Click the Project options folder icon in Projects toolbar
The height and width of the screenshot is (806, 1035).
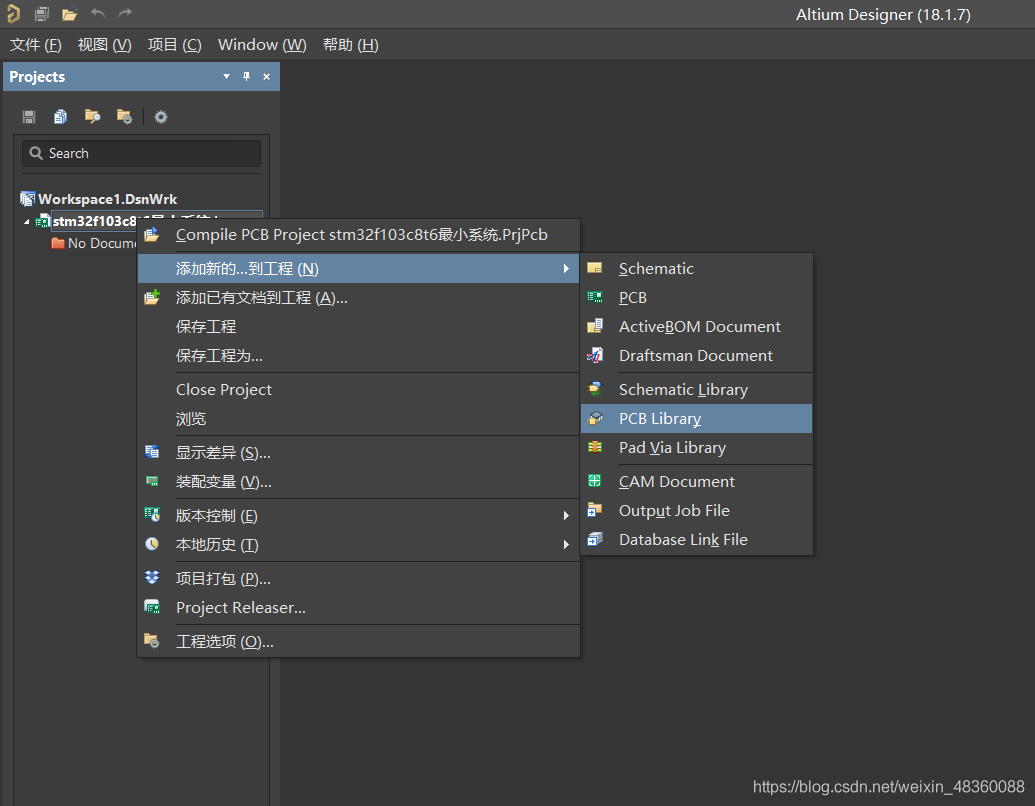click(124, 117)
